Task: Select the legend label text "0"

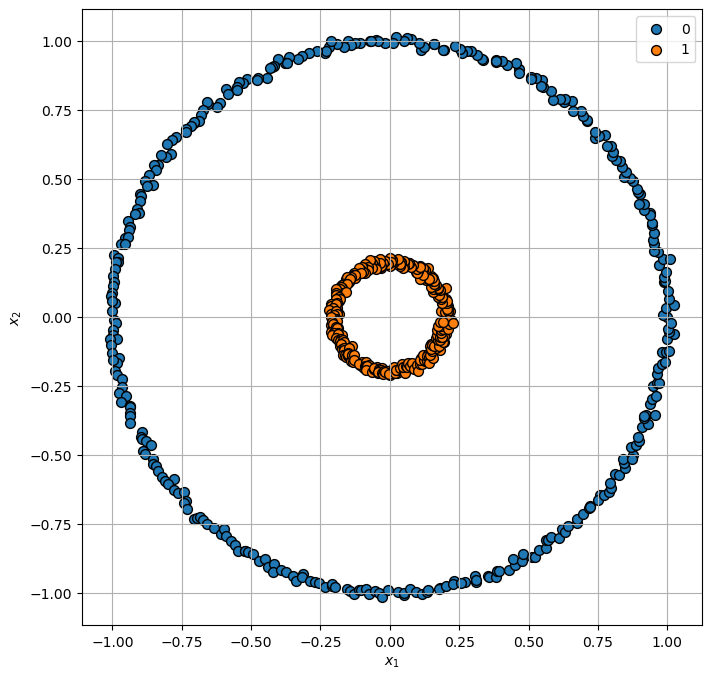Action: pos(685,30)
